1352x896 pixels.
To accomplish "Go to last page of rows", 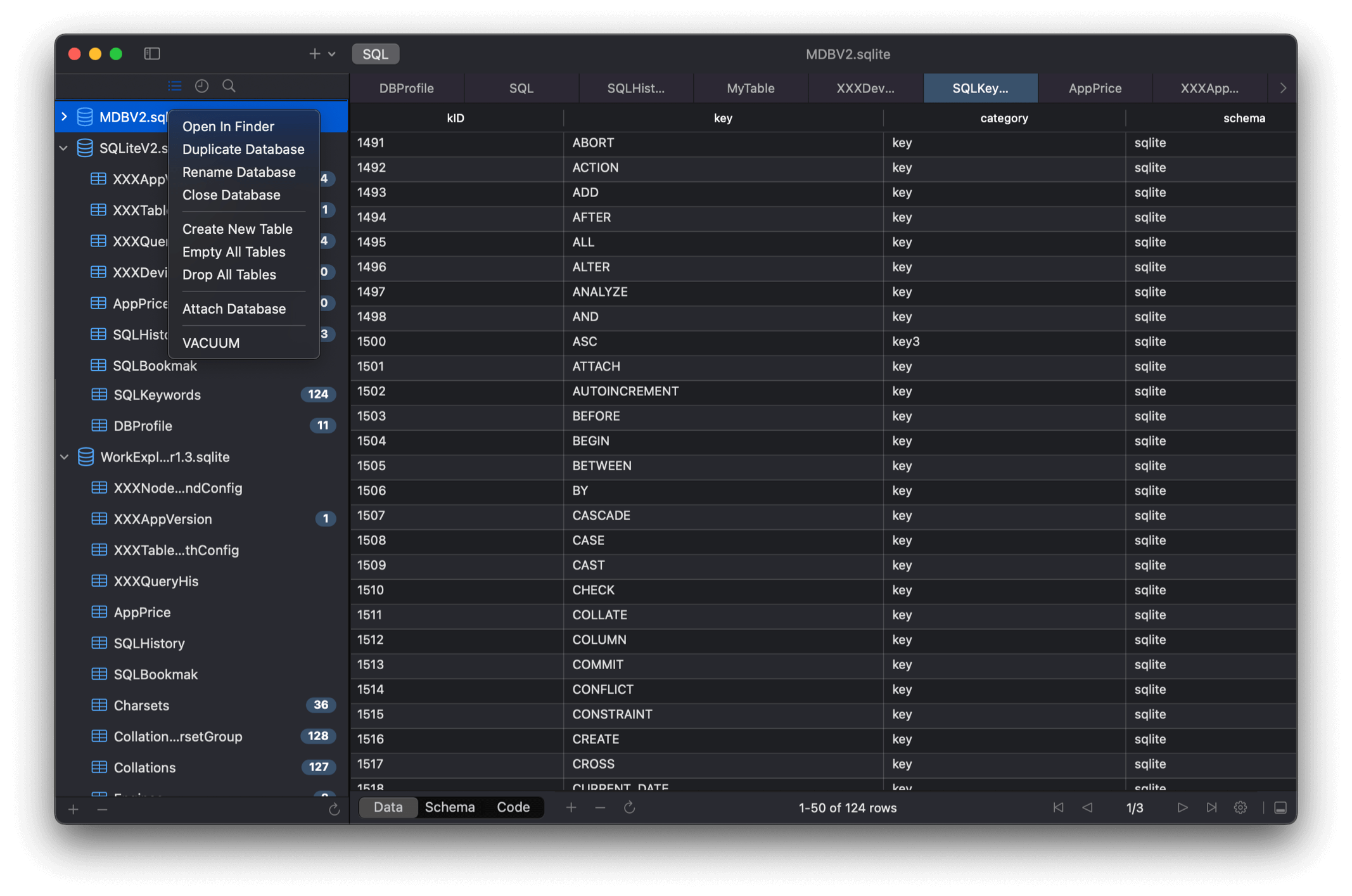I will 1211,807.
